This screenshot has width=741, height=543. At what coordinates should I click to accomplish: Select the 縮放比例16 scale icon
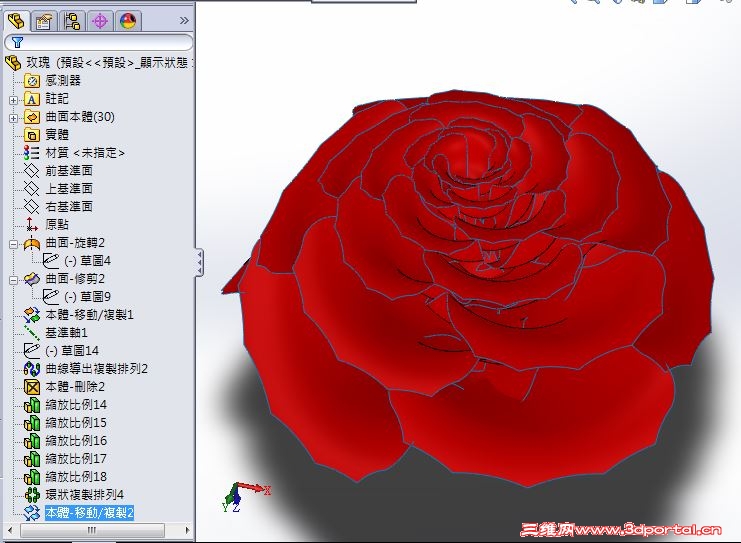32,441
